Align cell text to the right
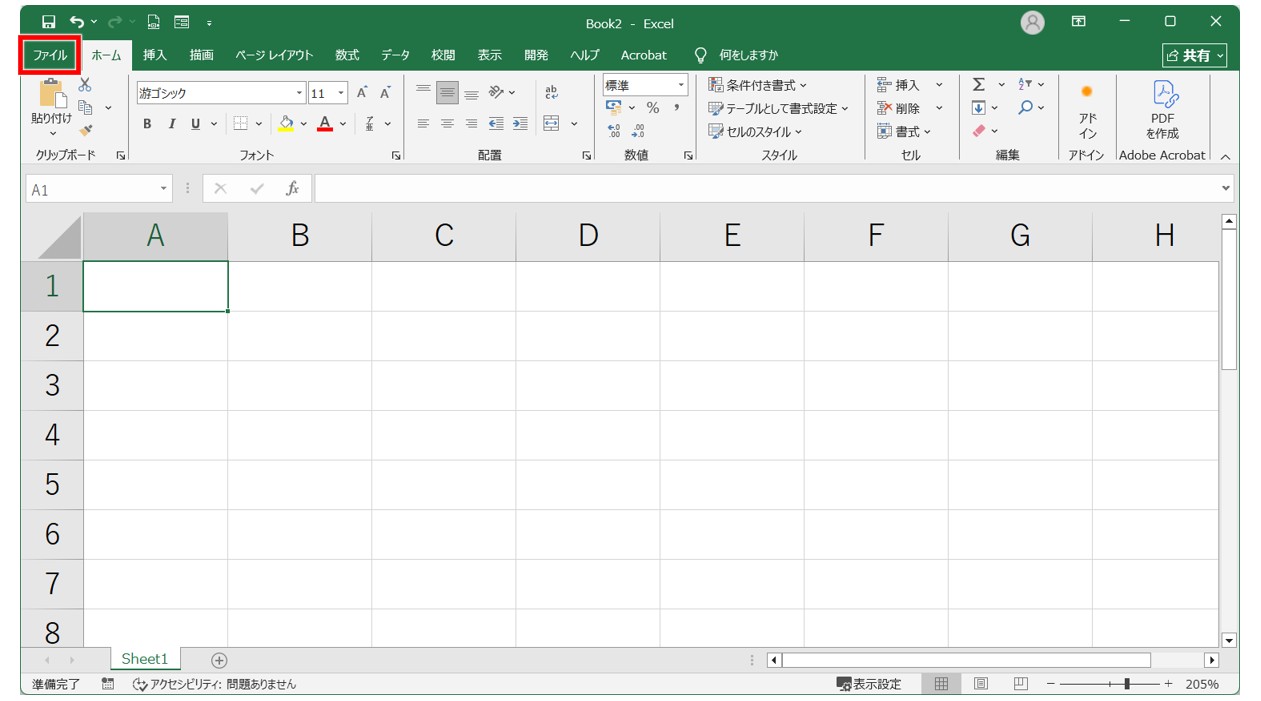The image size is (1261, 701). click(471, 124)
